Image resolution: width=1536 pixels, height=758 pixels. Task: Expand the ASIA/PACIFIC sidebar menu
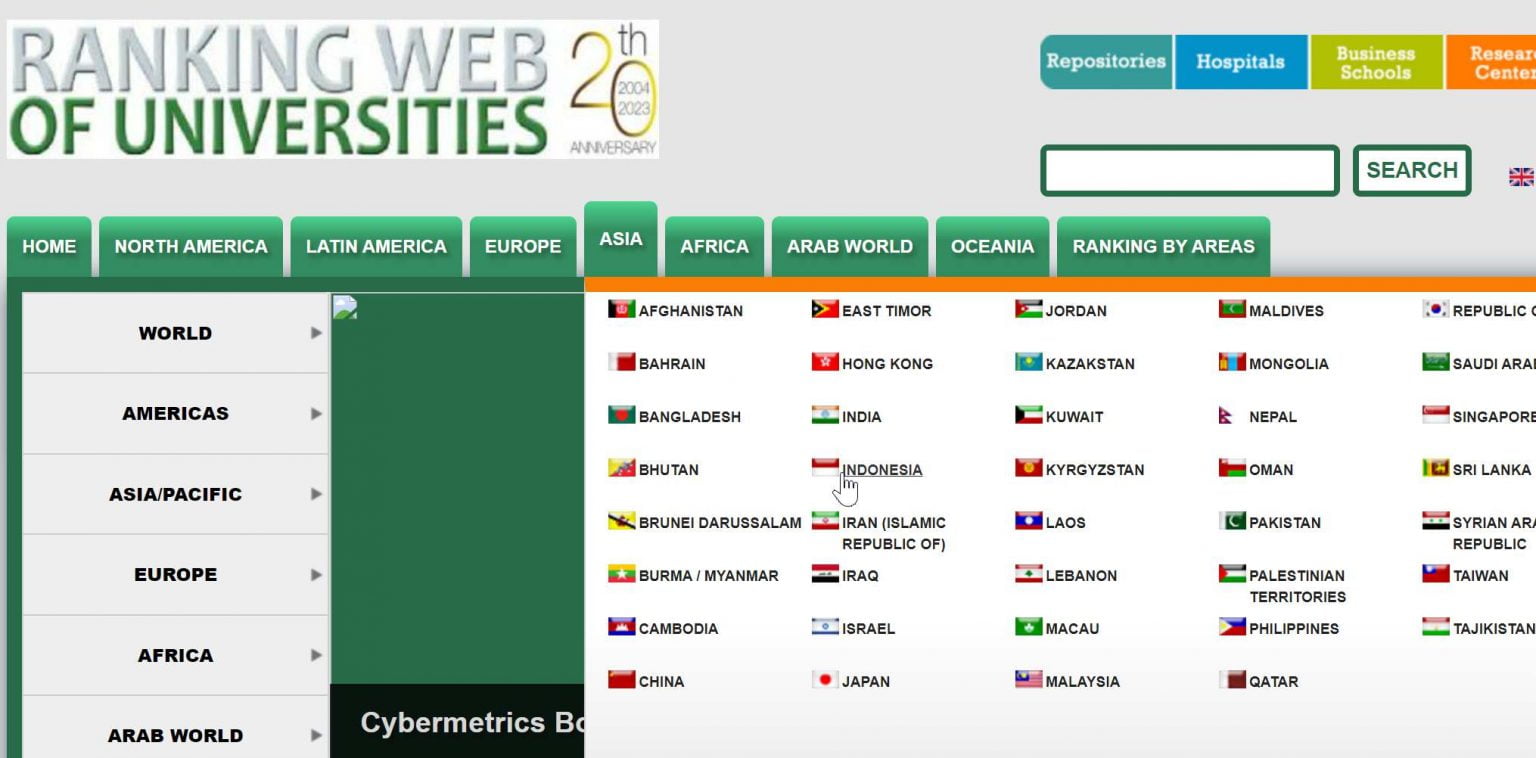[175, 494]
